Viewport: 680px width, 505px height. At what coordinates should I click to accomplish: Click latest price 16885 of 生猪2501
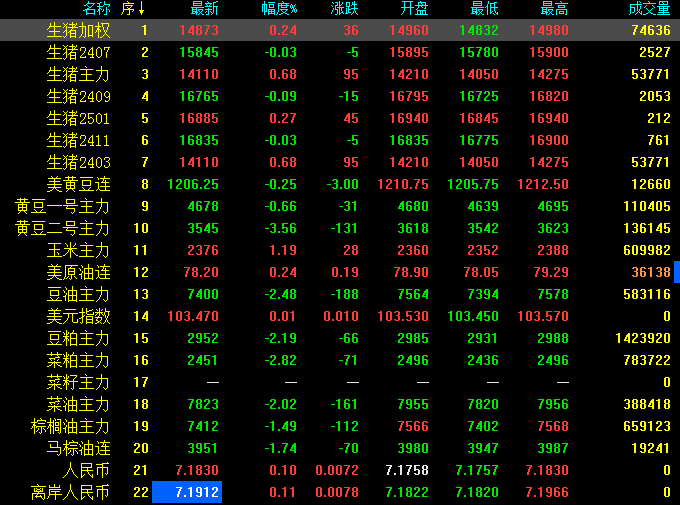pyautogui.click(x=199, y=118)
